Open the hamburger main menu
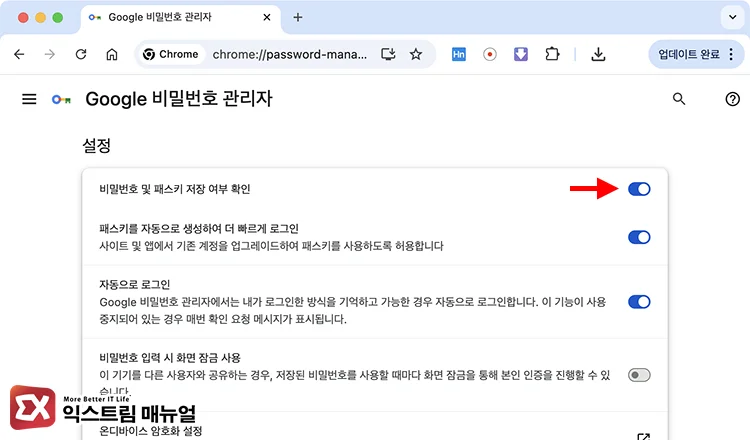This screenshot has width=750, height=440. 29,99
